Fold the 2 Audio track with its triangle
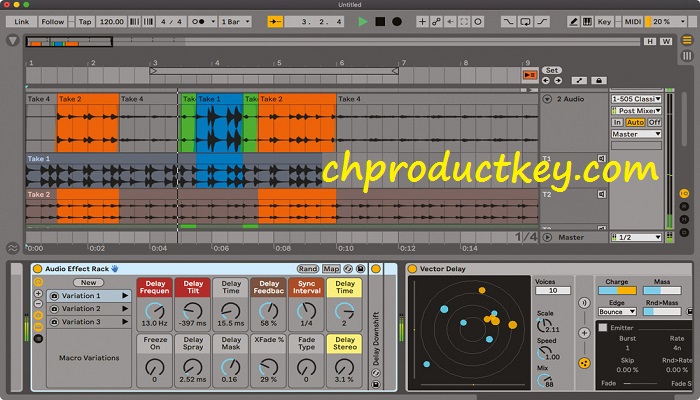Viewport: 700px width, 400px height. pos(547,99)
